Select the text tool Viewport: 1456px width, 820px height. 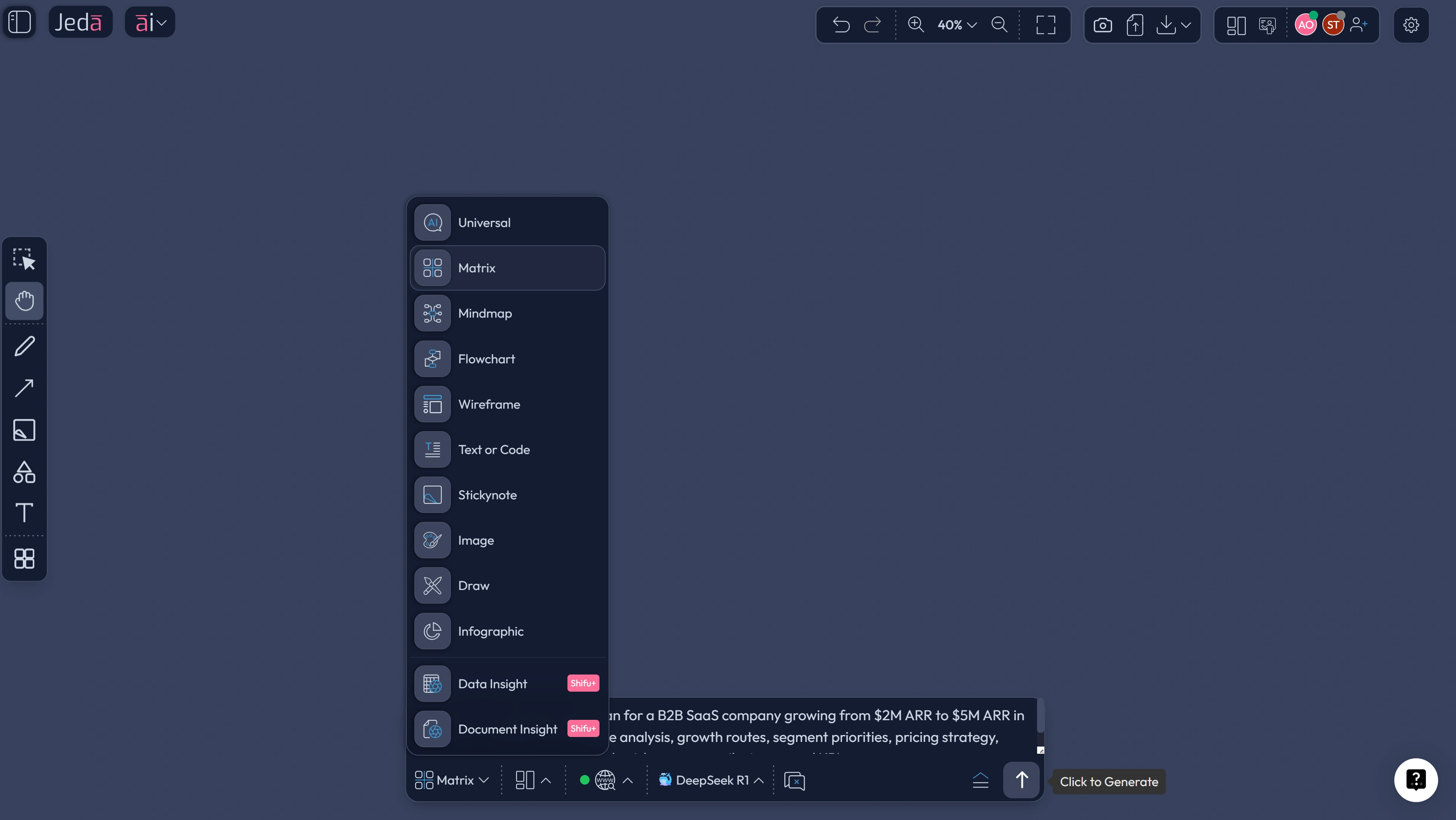click(24, 513)
